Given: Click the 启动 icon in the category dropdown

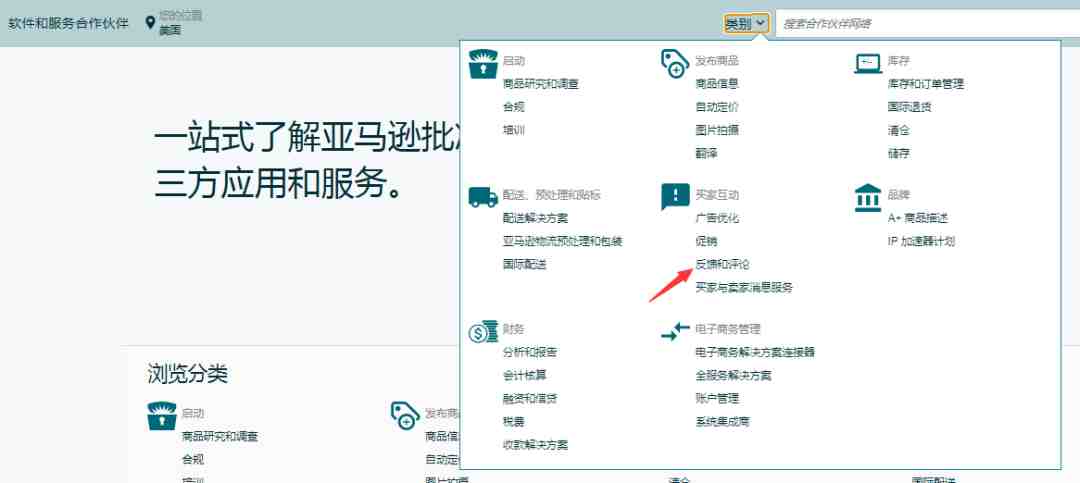Looking at the screenshot, I should coord(483,64).
